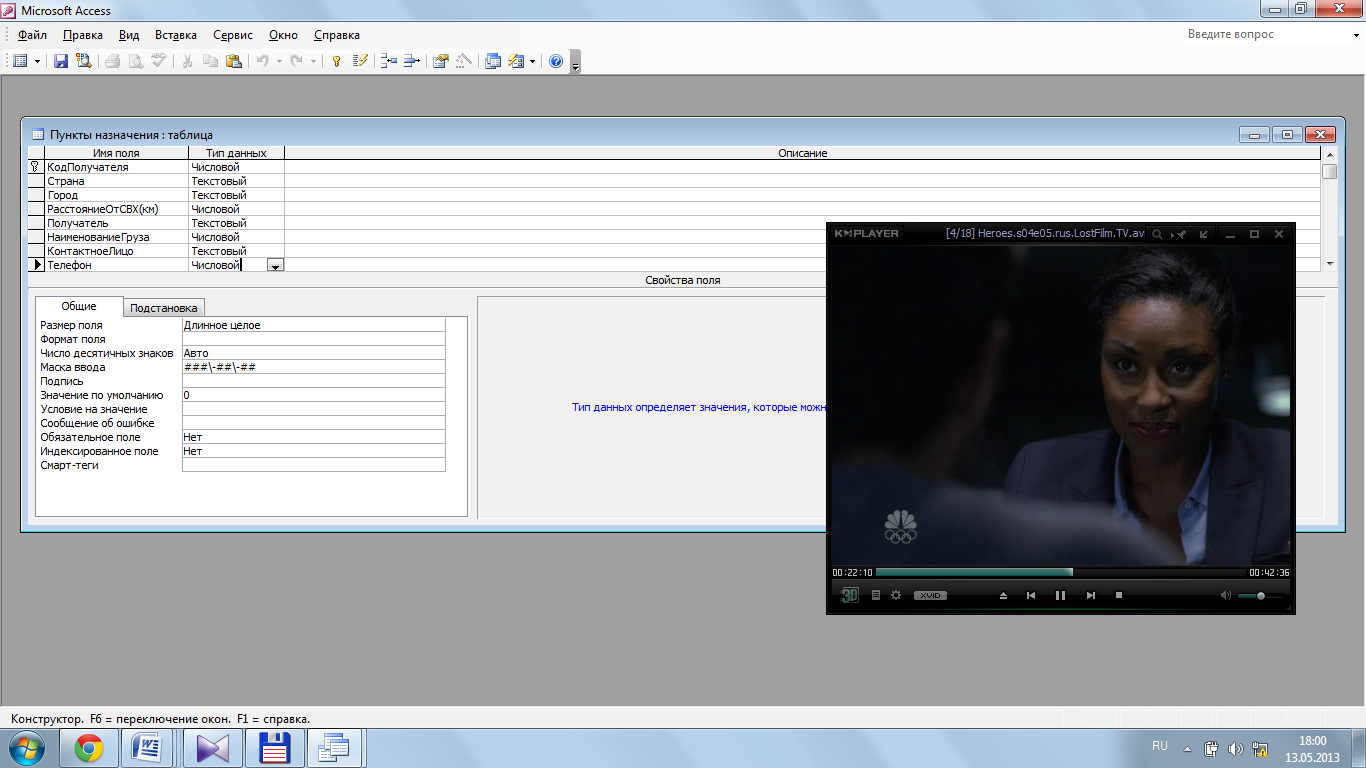Open the Окно menu
1366x768 pixels.
pyautogui.click(x=283, y=35)
